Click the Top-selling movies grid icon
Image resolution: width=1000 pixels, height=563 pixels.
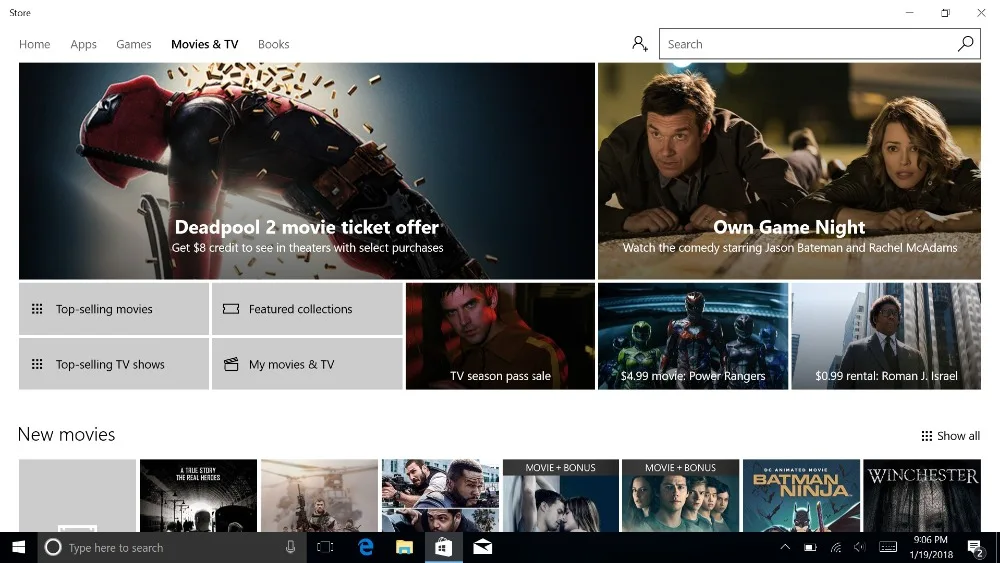[x=37, y=309]
